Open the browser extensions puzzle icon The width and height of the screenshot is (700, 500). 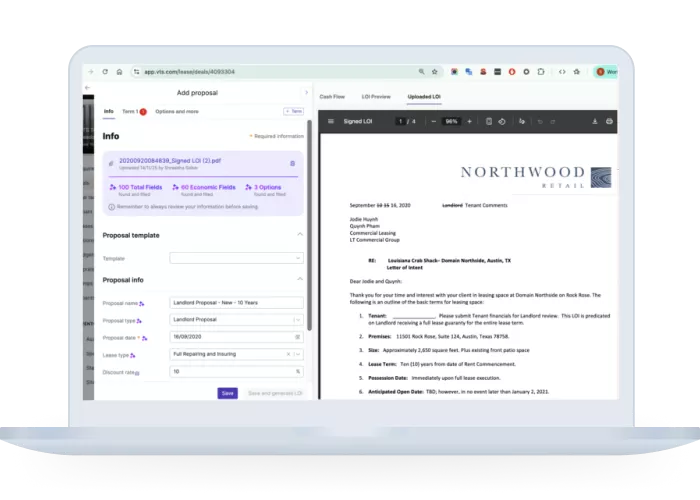(x=541, y=71)
